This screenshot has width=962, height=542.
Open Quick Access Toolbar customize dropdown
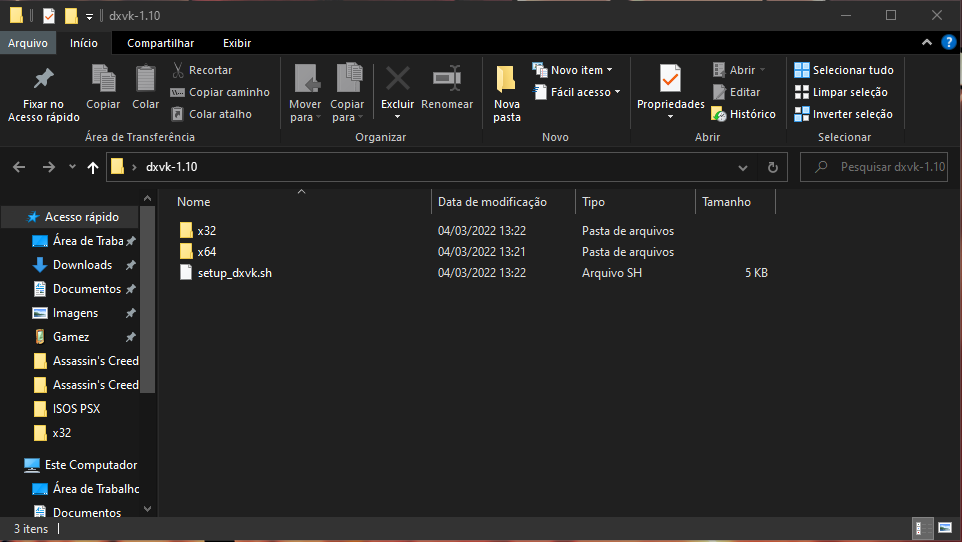click(90, 17)
